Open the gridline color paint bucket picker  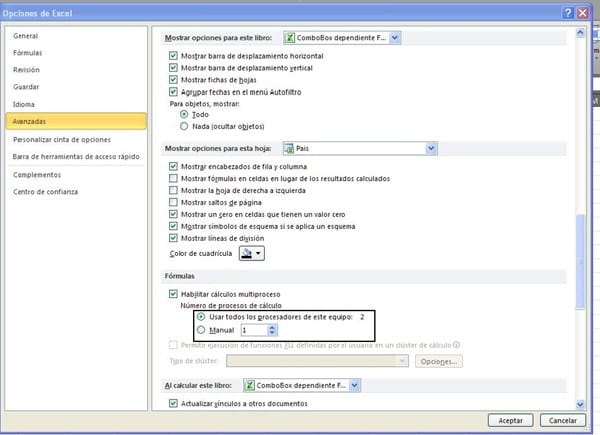[251, 253]
